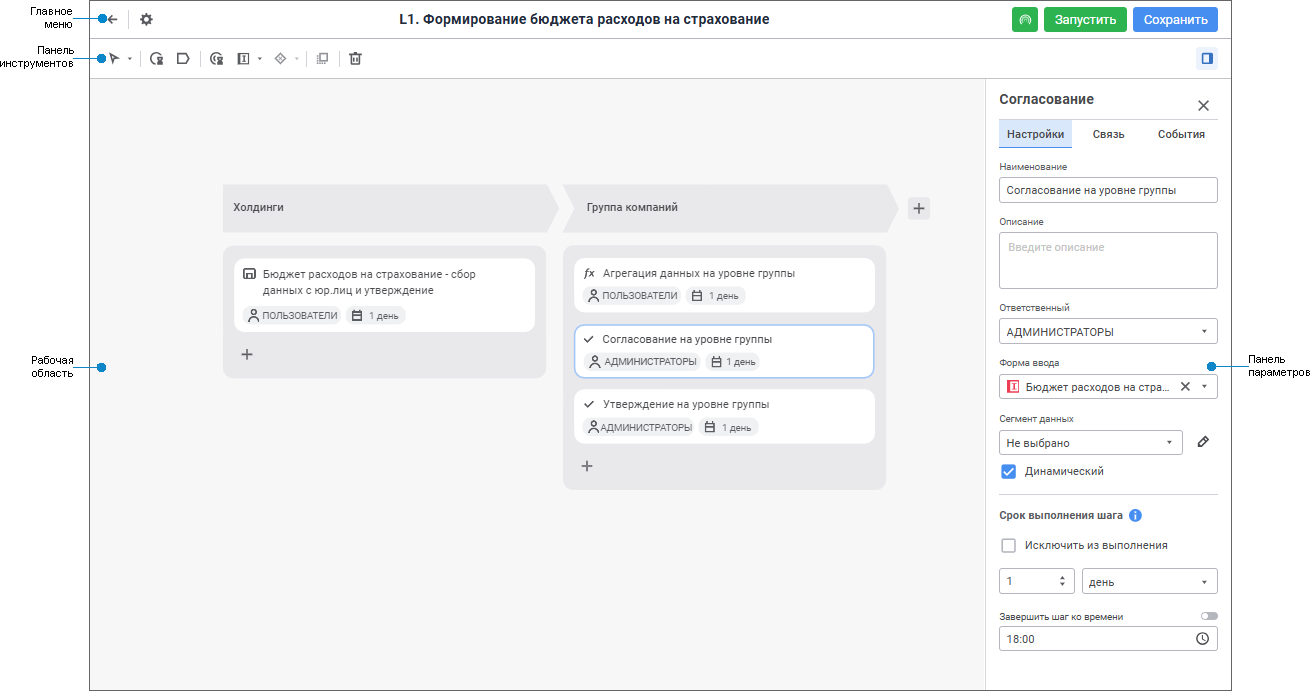Click the duplicate step toolbar icon
The width and height of the screenshot is (1312, 691).
(x=322, y=58)
